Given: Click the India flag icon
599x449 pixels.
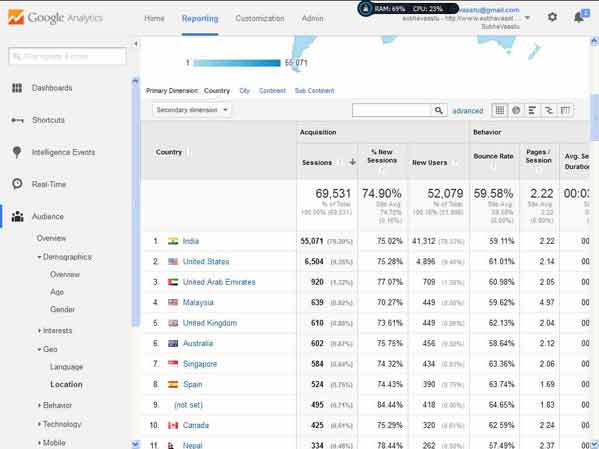Looking at the screenshot, I should 173,241.
